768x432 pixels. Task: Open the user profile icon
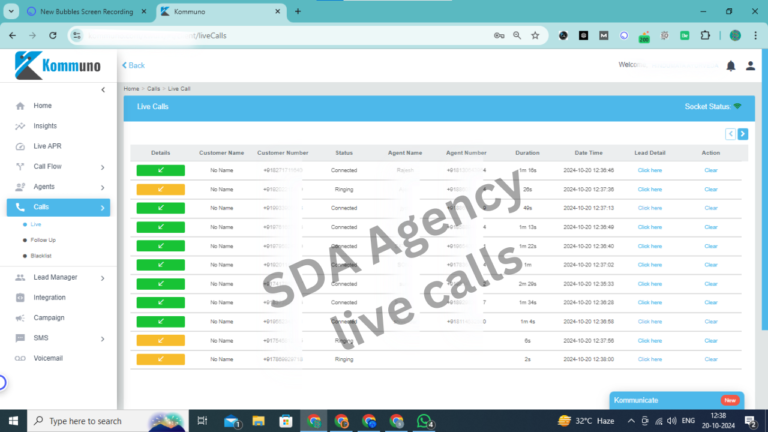(x=750, y=66)
